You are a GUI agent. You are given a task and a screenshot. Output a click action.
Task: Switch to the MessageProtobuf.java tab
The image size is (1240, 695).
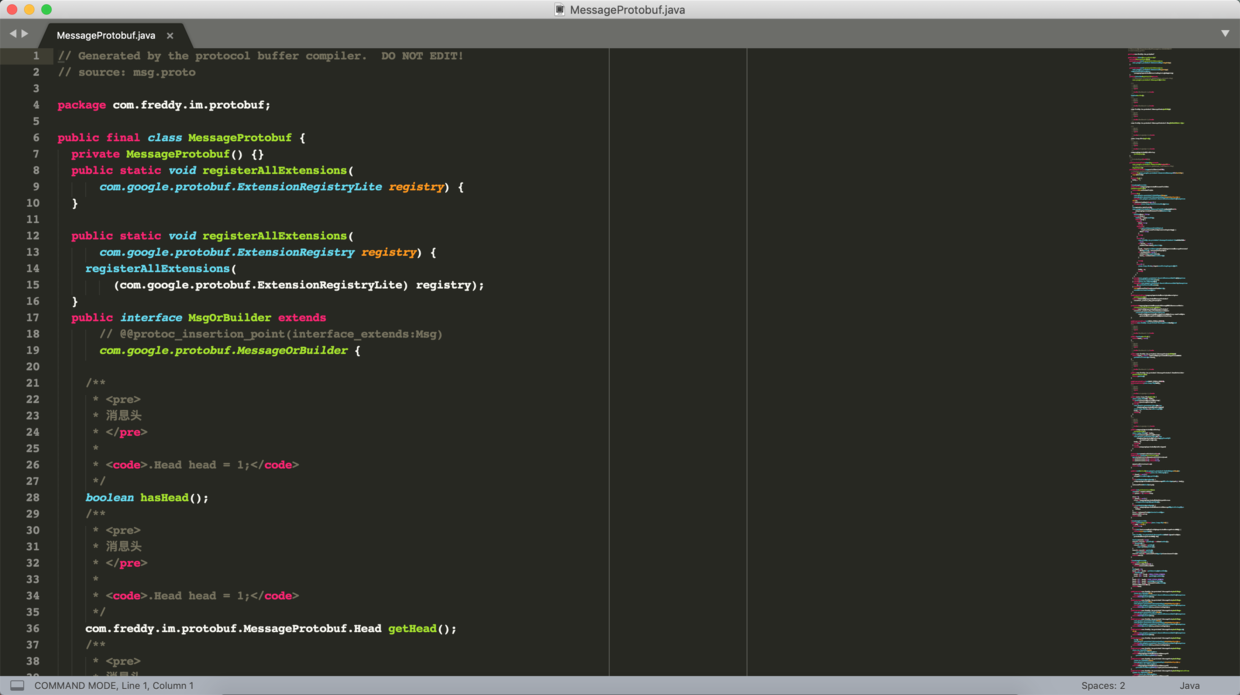tap(105, 33)
